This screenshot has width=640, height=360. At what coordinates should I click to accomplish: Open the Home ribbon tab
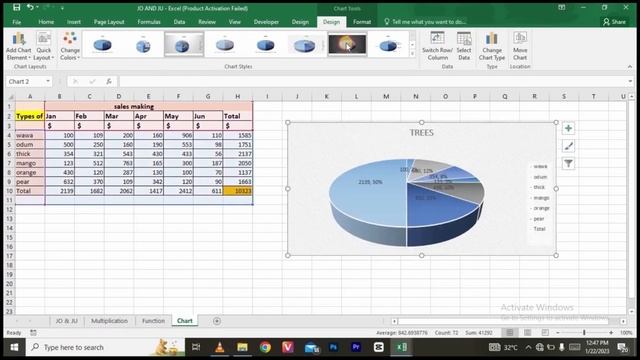pos(46,22)
